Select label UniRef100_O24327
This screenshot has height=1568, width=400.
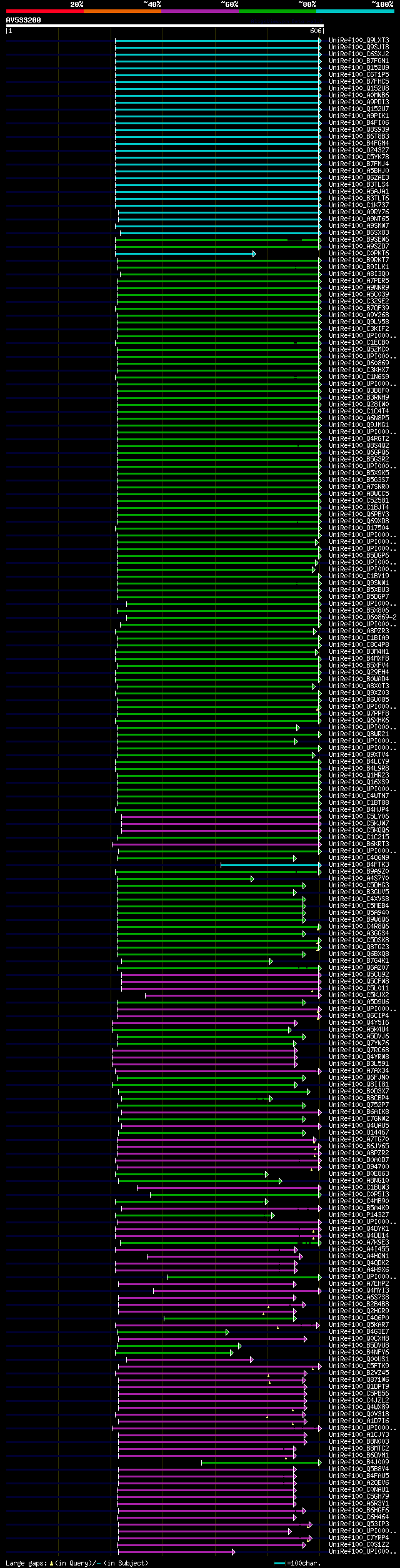[359, 150]
